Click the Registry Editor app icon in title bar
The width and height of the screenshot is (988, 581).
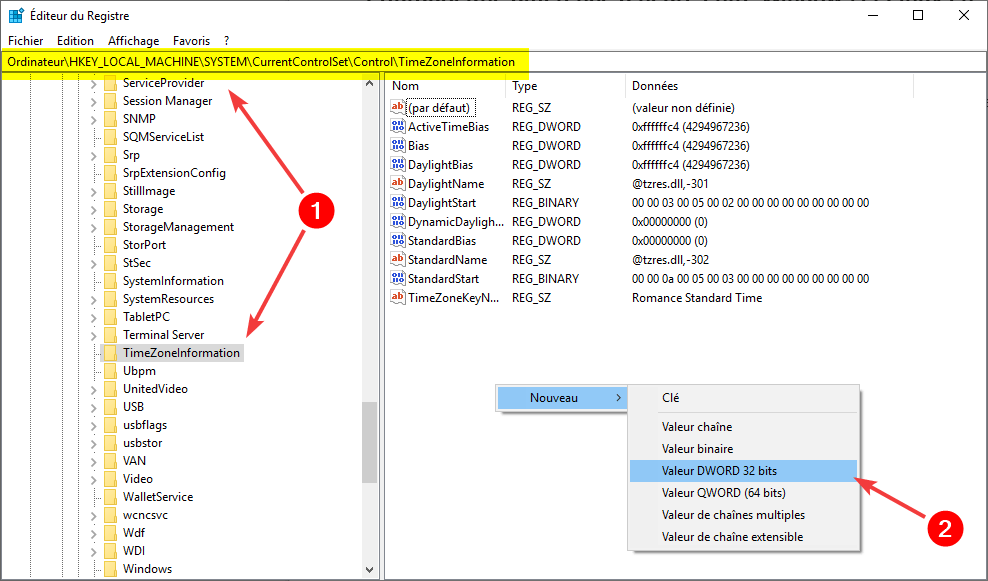point(16,16)
